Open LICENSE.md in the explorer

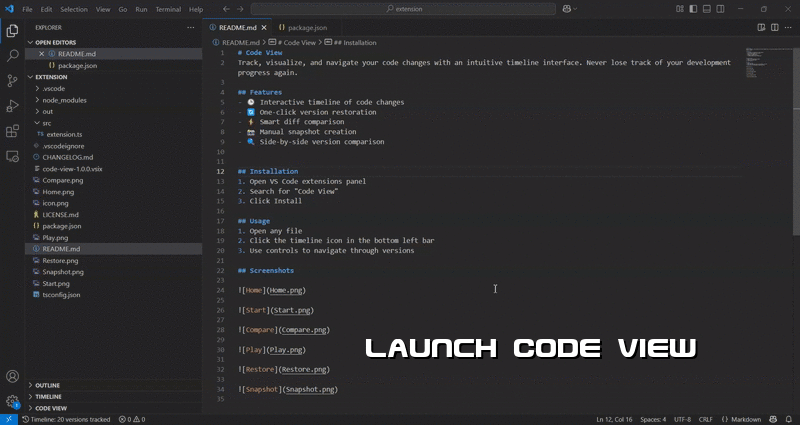(114, 215)
